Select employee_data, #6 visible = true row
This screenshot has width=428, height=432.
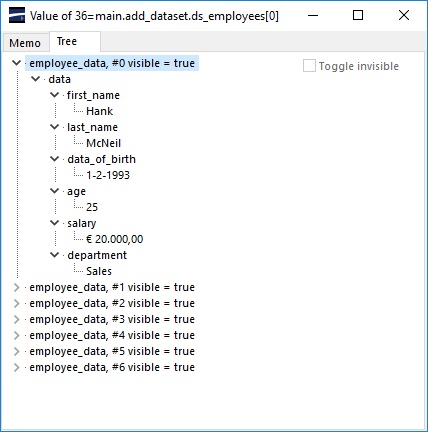112,367
